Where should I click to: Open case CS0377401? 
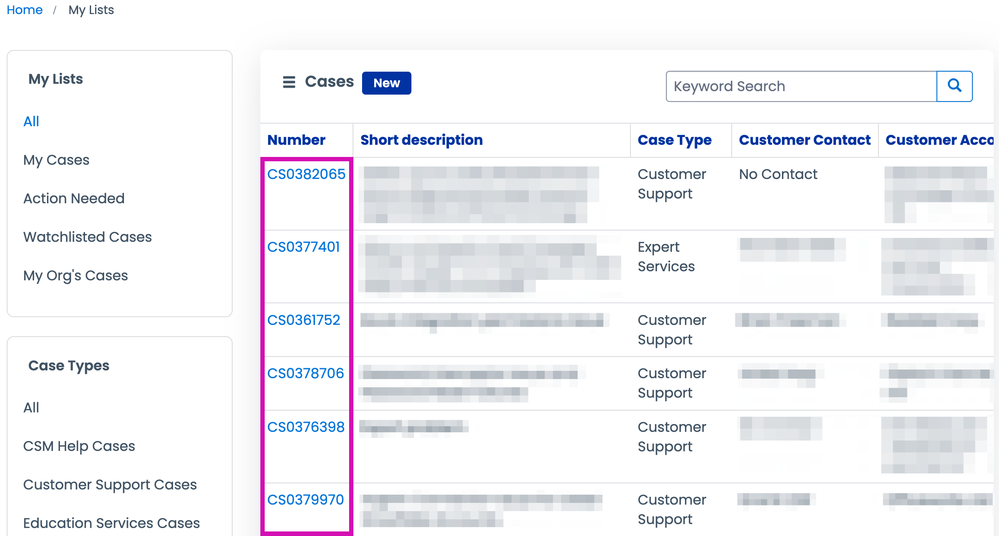click(x=303, y=247)
